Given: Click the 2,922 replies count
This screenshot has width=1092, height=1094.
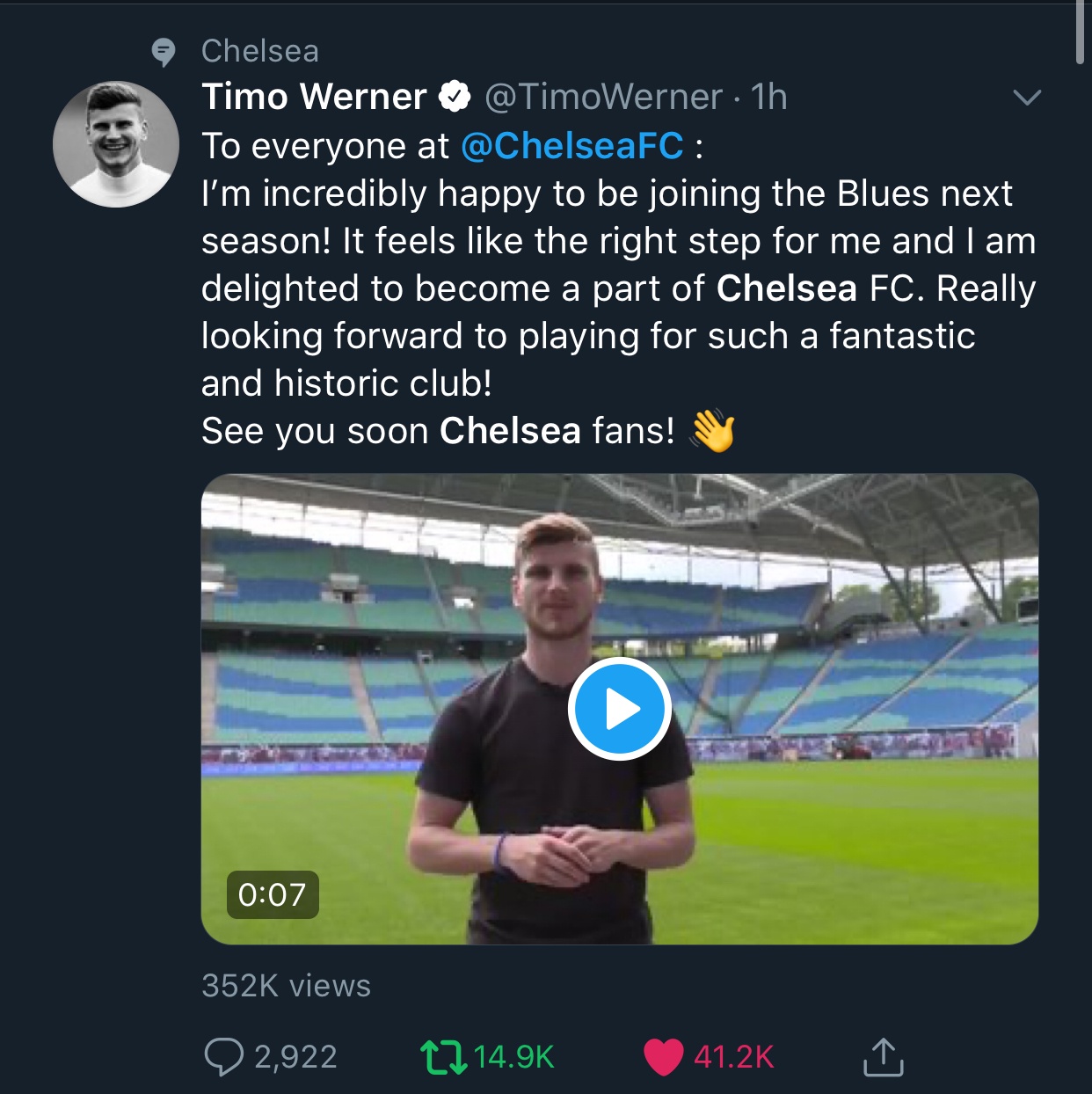Looking at the screenshot, I should (295, 1057).
